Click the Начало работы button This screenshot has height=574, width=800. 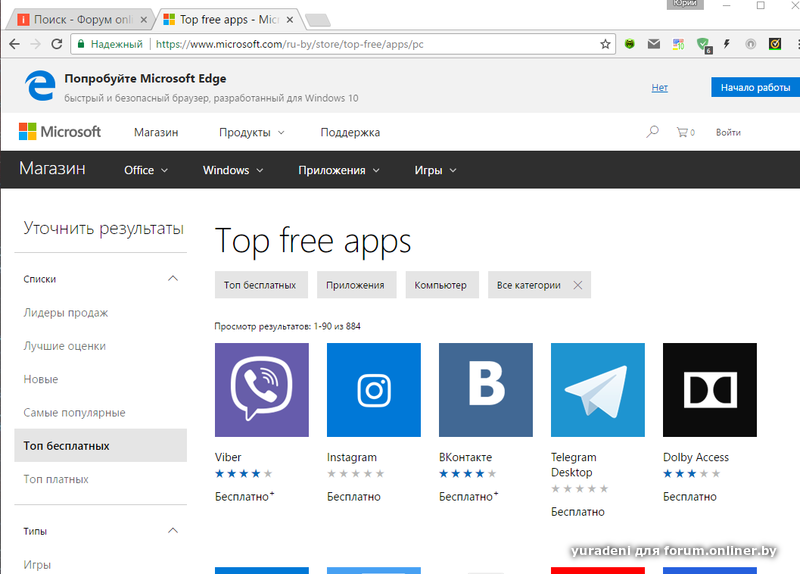click(755, 88)
